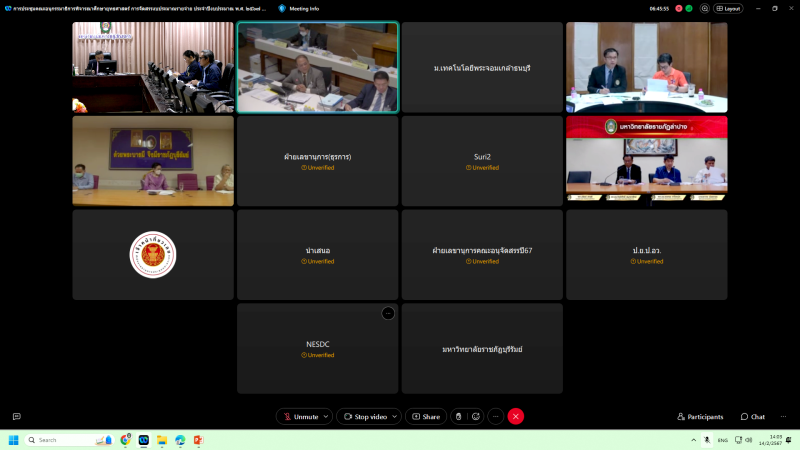Open the reactions emoji icon
Viewport: 800px width, 450px height.
pos(476,416)
